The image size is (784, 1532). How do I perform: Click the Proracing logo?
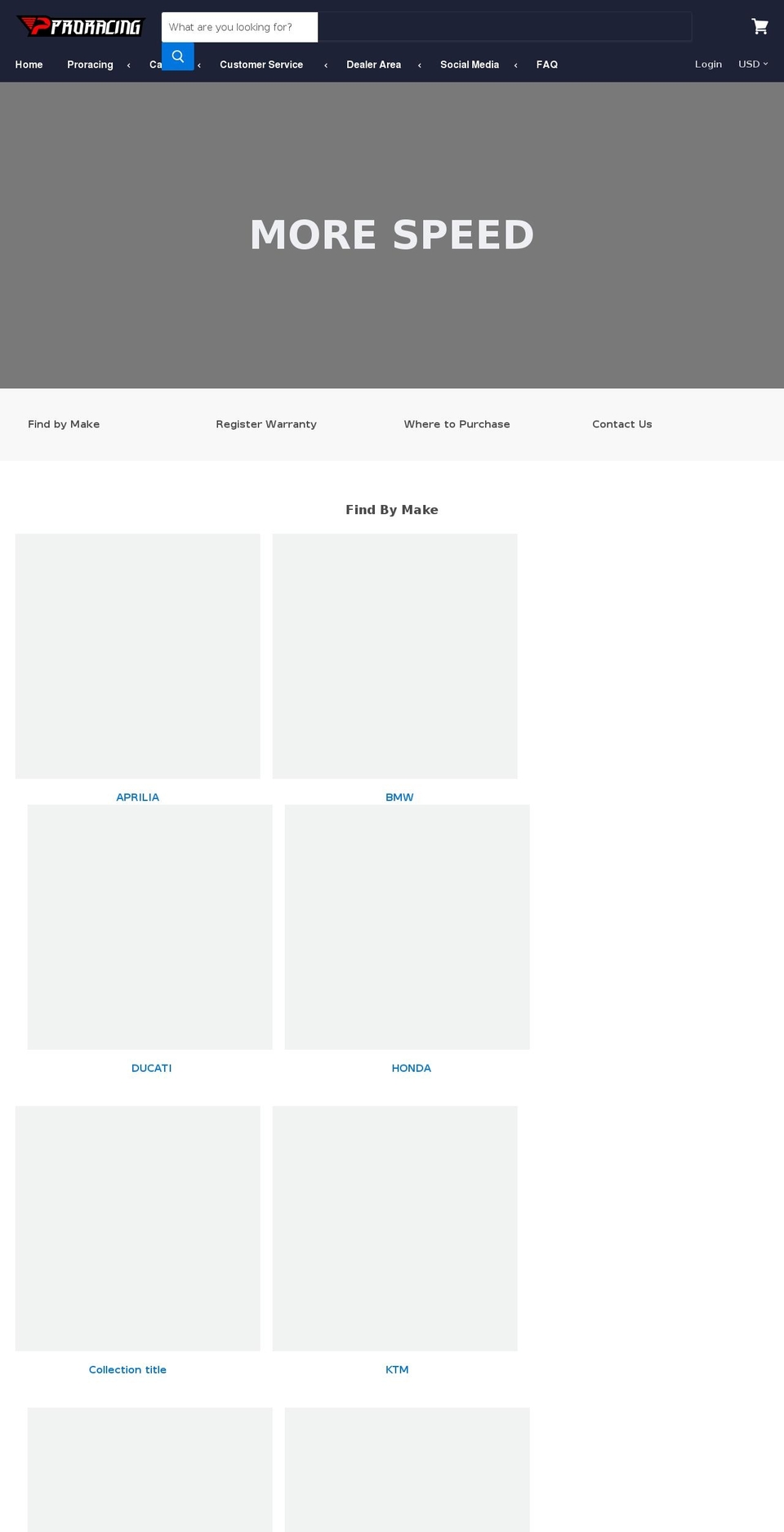(x=81, y=27)
